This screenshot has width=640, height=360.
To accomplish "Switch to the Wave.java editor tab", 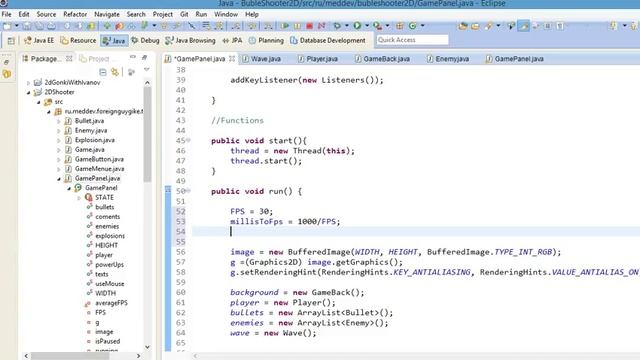I will (262, 59).
